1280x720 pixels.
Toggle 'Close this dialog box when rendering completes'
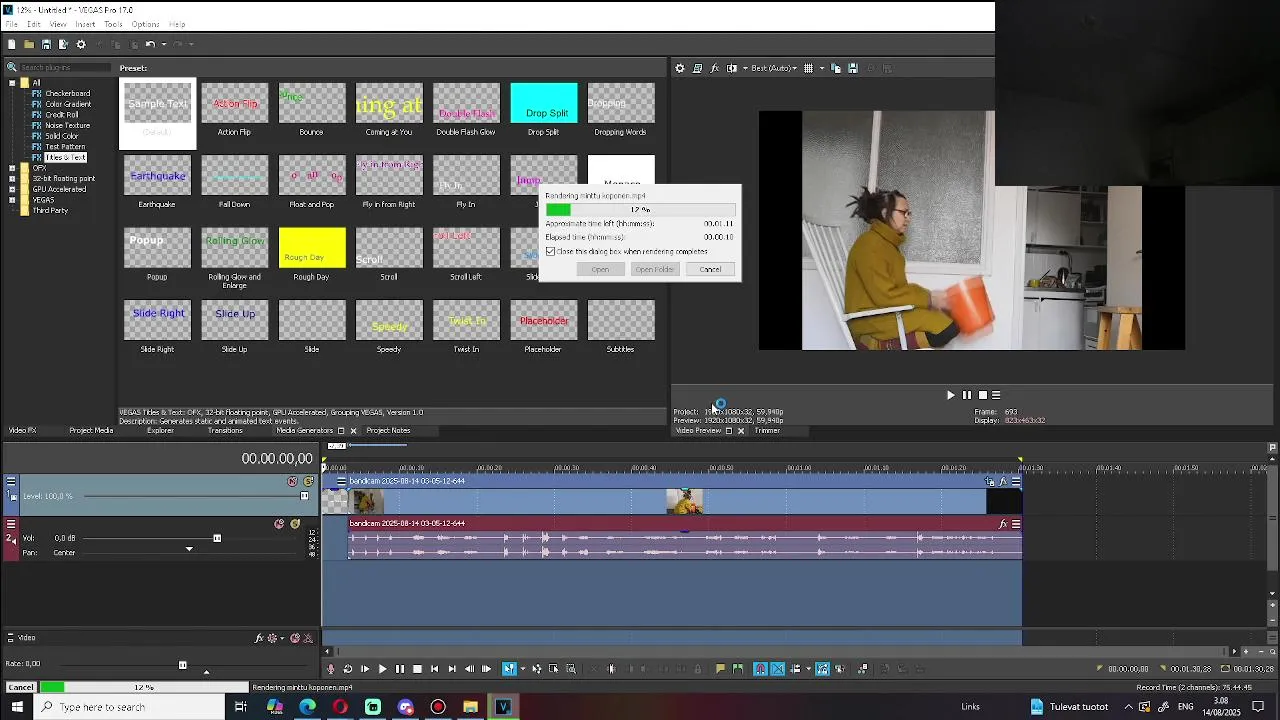(x=550, y=252)
